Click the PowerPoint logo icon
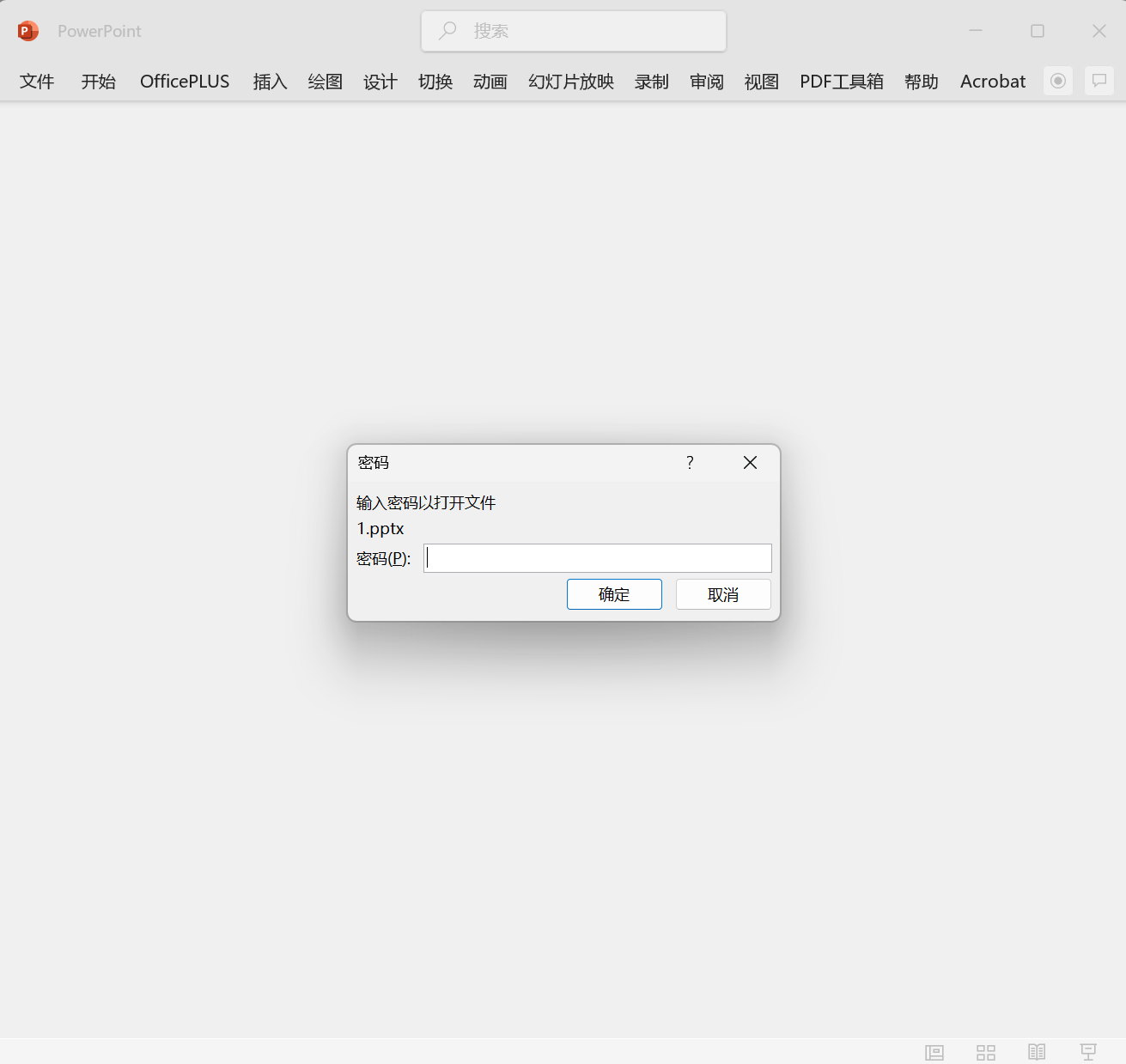Image resolution: width=1126 pixels, height=1064 pixels. pos(28,31)
